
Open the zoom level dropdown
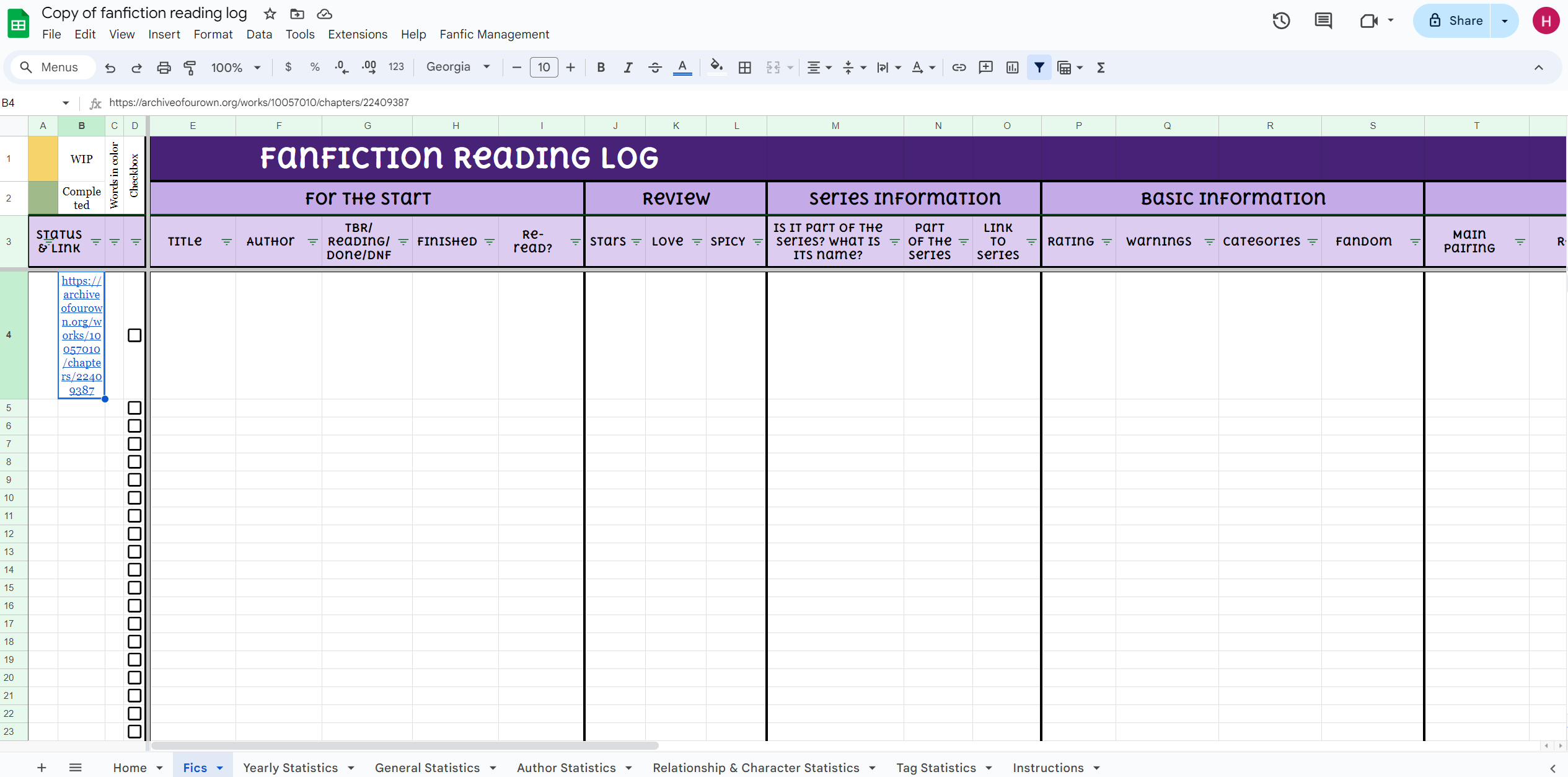[x=236, y=68]
